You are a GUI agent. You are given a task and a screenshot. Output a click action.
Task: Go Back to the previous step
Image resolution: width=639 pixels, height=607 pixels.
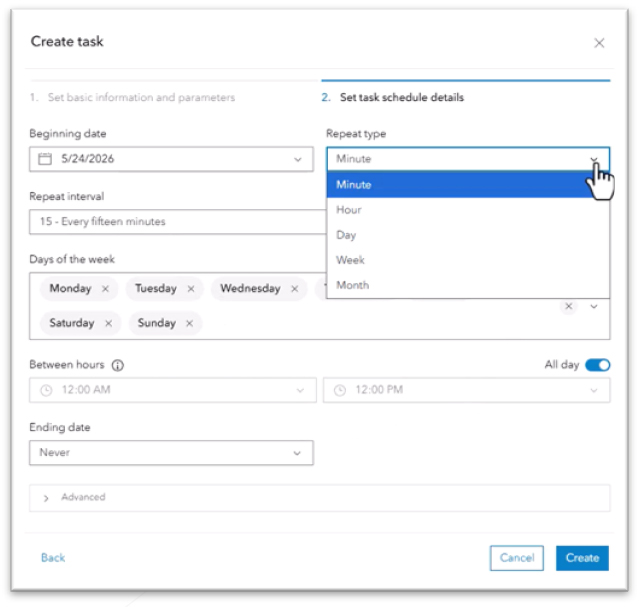pyautogui.click(x=53, y=558)
